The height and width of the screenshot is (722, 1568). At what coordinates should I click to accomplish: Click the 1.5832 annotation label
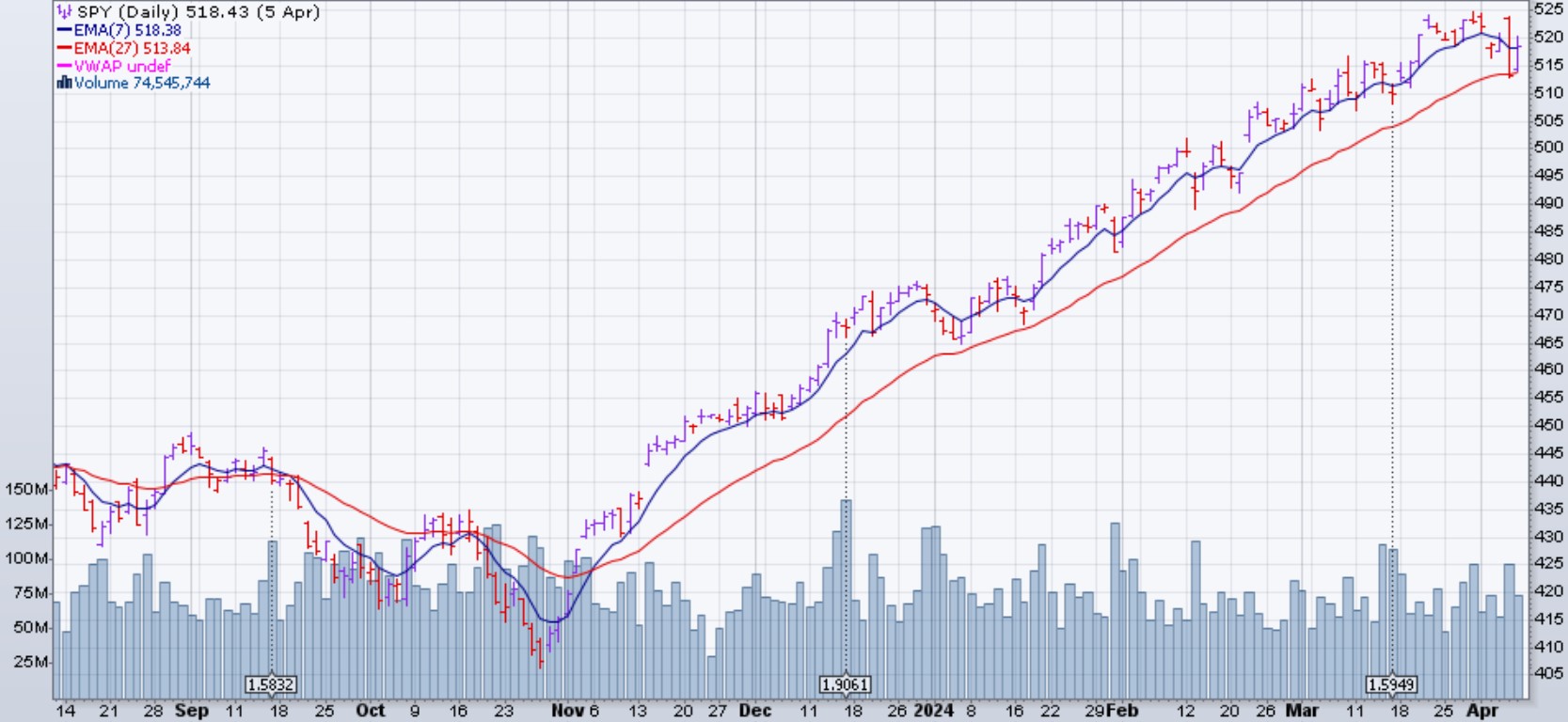coord(271,684)
